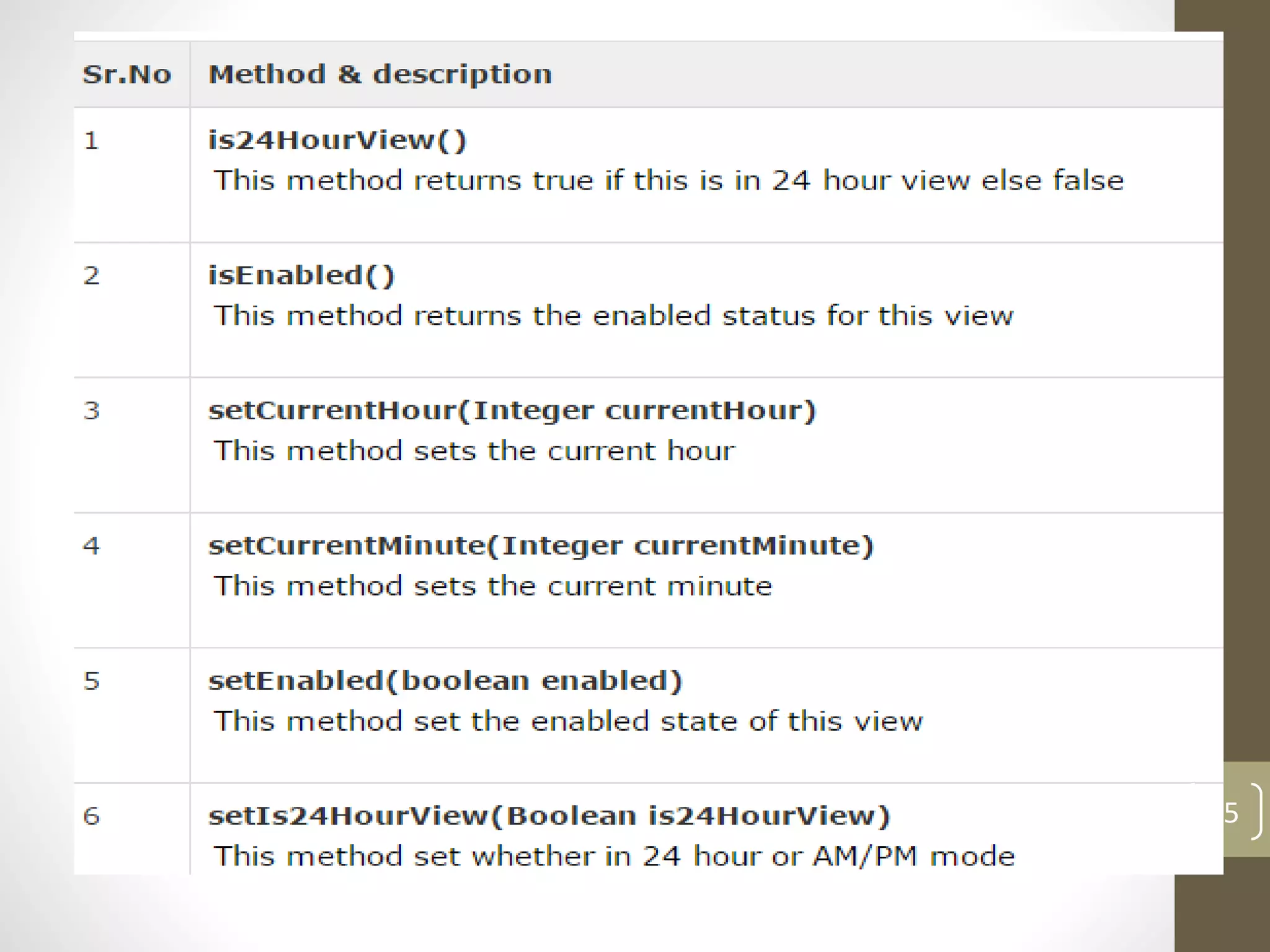Click the enabled status description text

click(613, 316)
